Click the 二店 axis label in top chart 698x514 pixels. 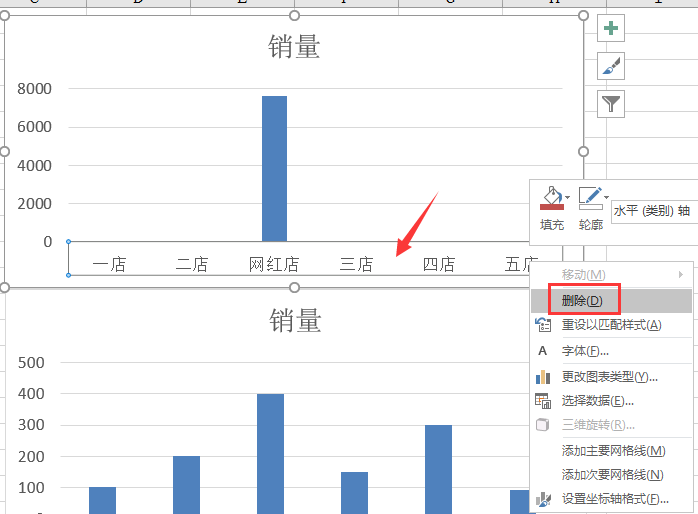coord(192,264)
